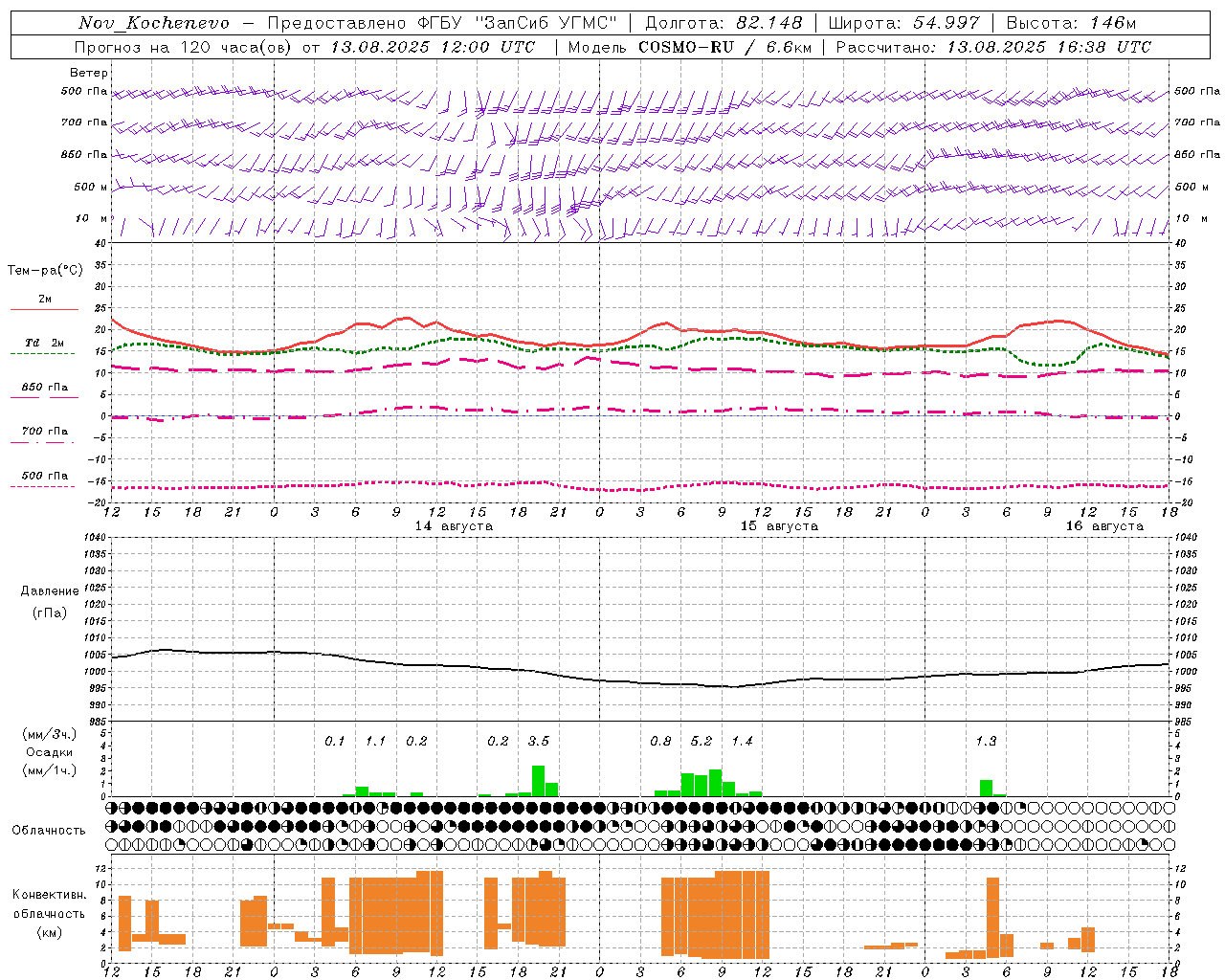Click the red 2м temperature legend line

(44, 309)
